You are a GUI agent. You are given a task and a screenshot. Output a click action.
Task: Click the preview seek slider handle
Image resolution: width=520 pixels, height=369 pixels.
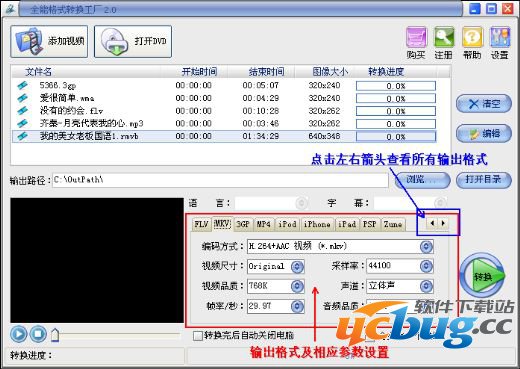[x=55, y=335]
